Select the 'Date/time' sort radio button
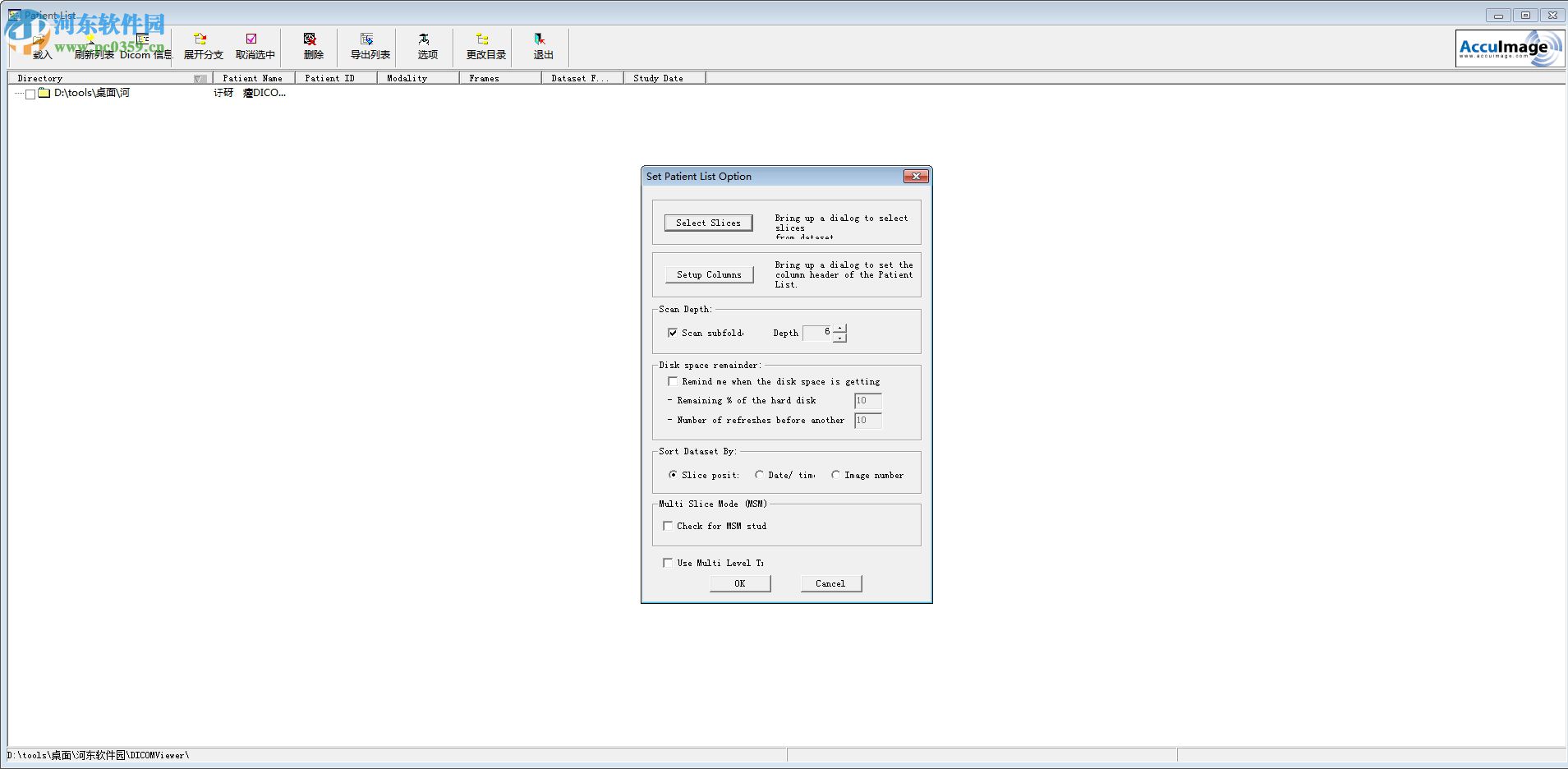The height and width of the screenshot is (769, 1568). (760, 474)
